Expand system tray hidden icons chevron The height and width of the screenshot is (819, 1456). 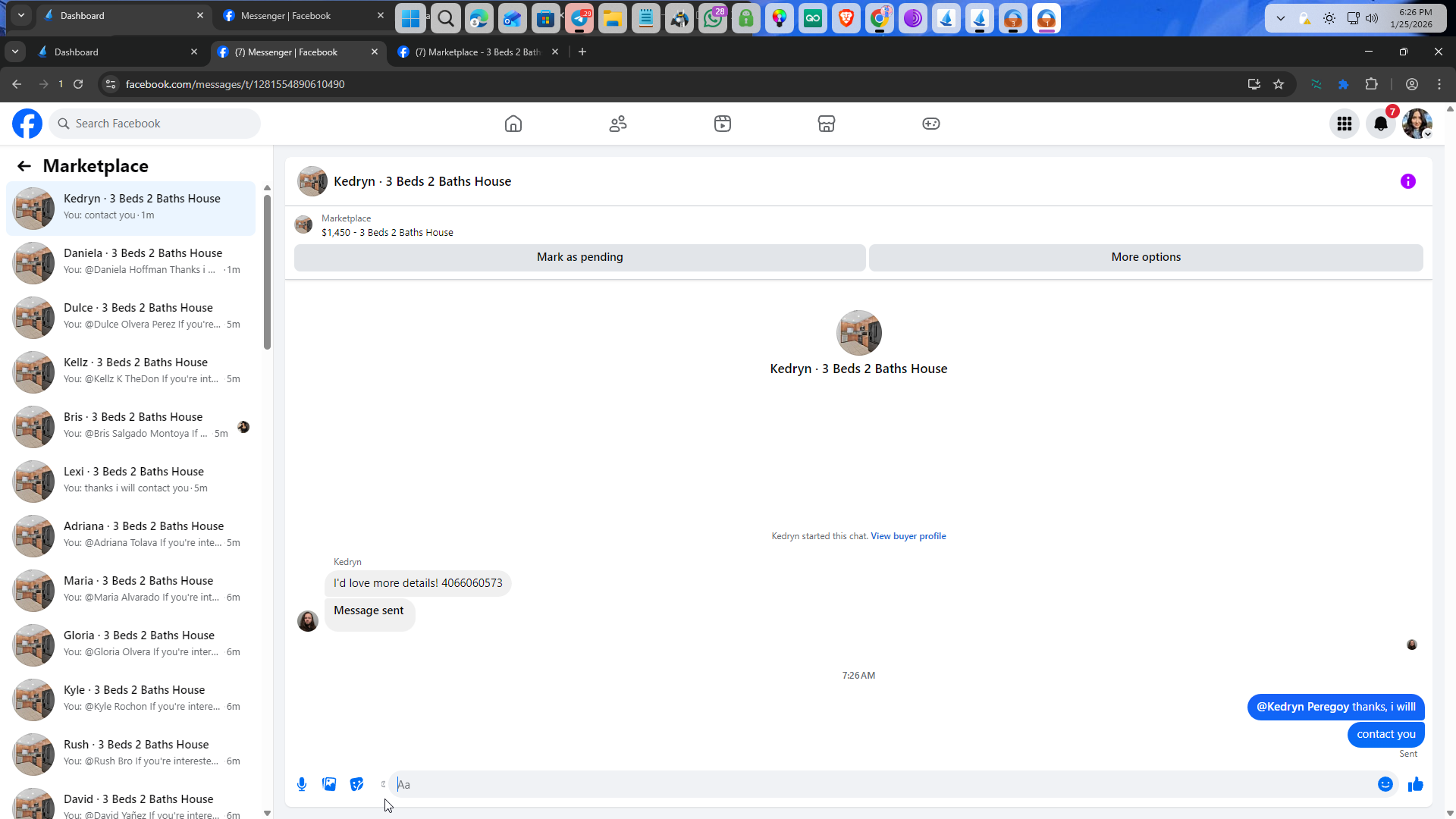tap(1281, 18)
